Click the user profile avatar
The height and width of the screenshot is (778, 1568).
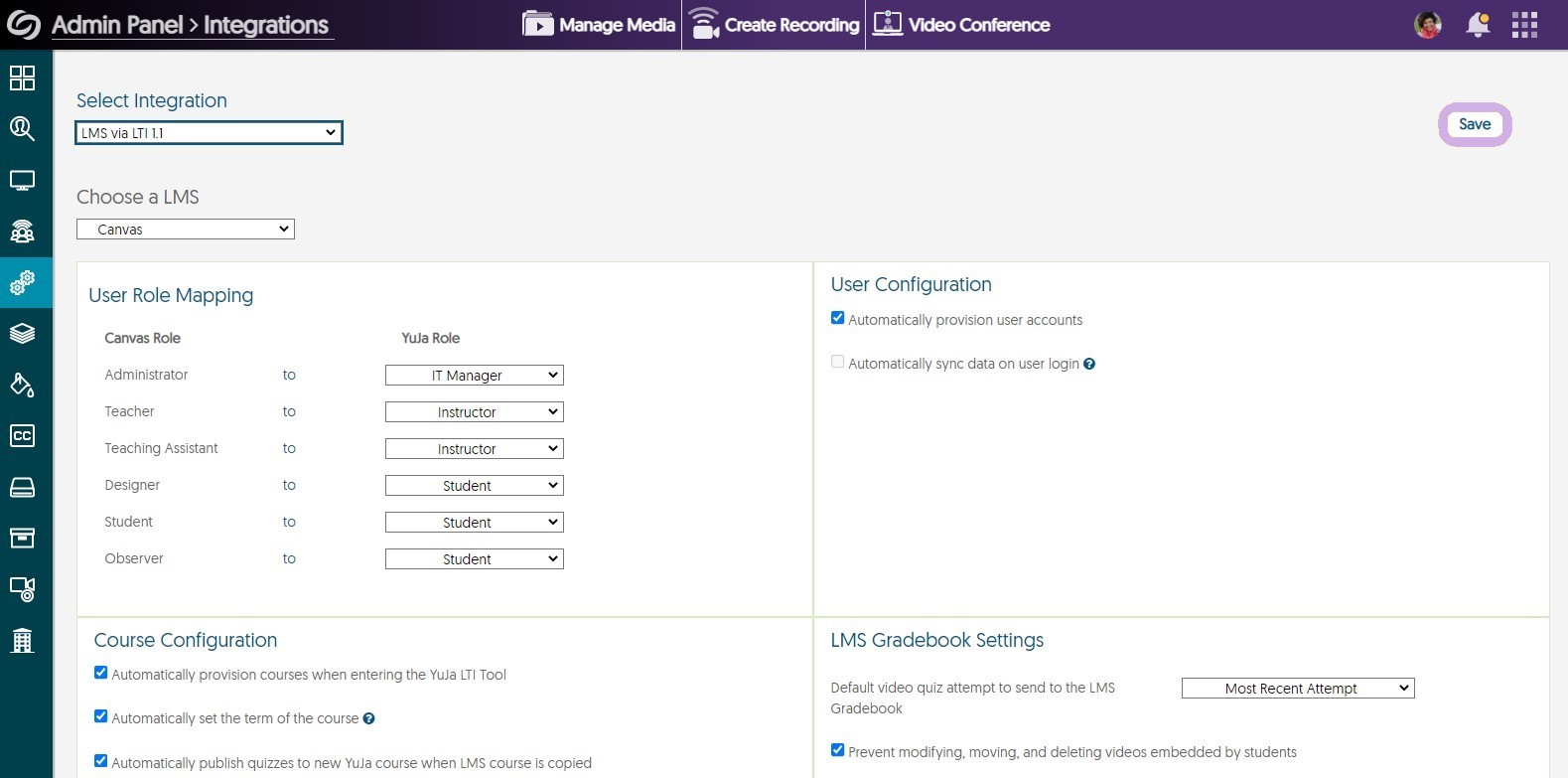coord(1428,25)
